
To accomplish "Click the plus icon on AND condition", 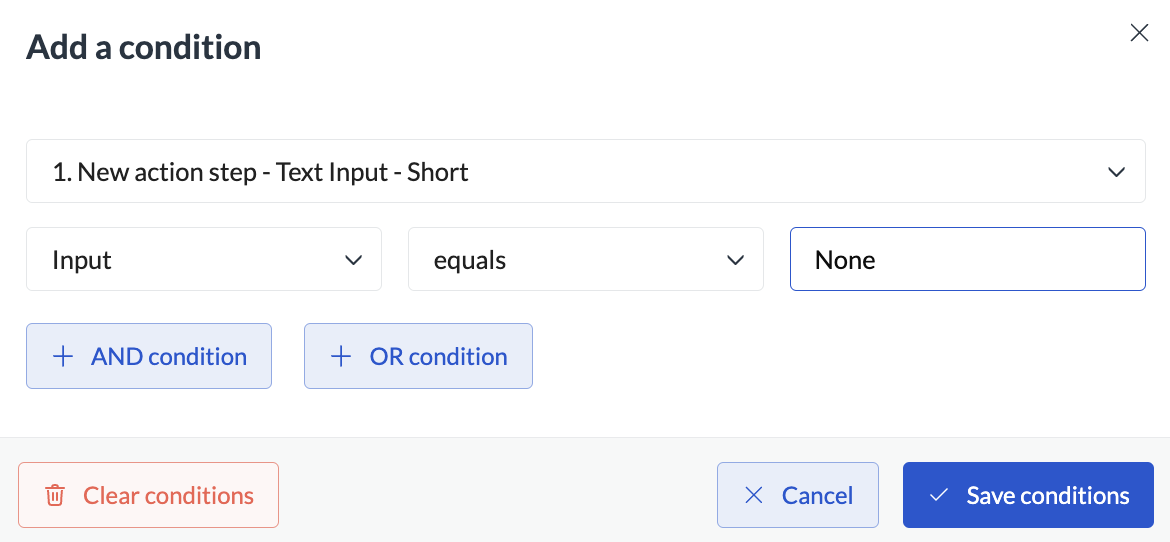I will click(63, 356).
